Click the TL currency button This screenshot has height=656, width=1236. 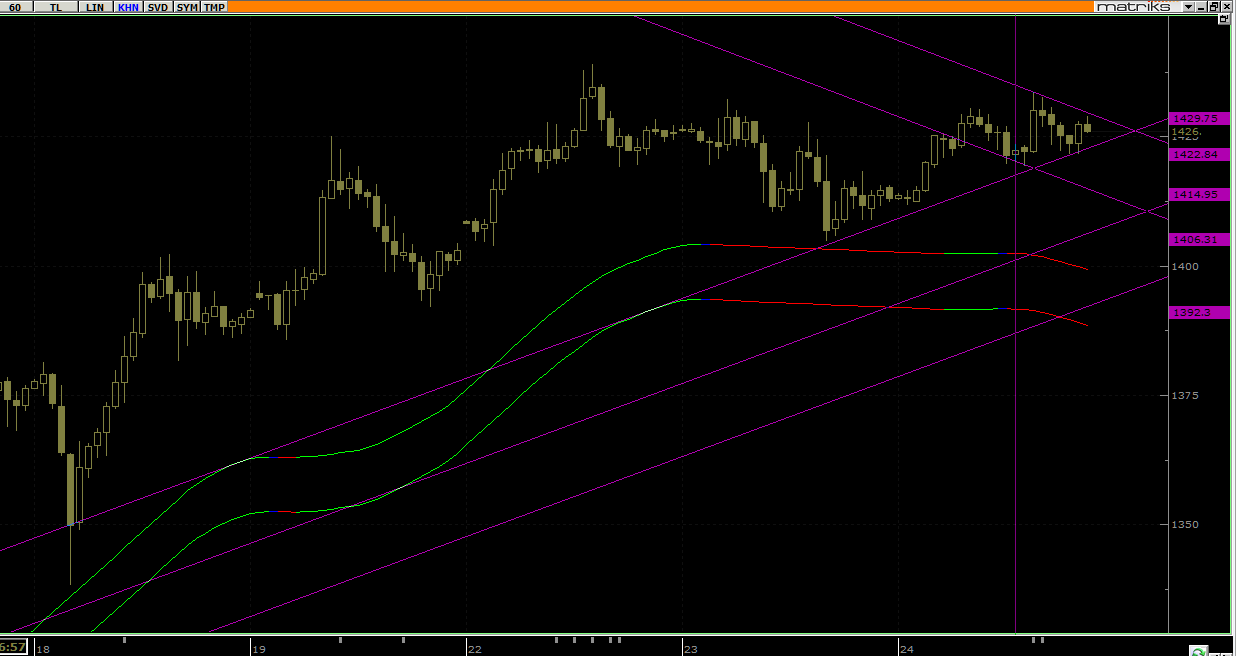55,7
